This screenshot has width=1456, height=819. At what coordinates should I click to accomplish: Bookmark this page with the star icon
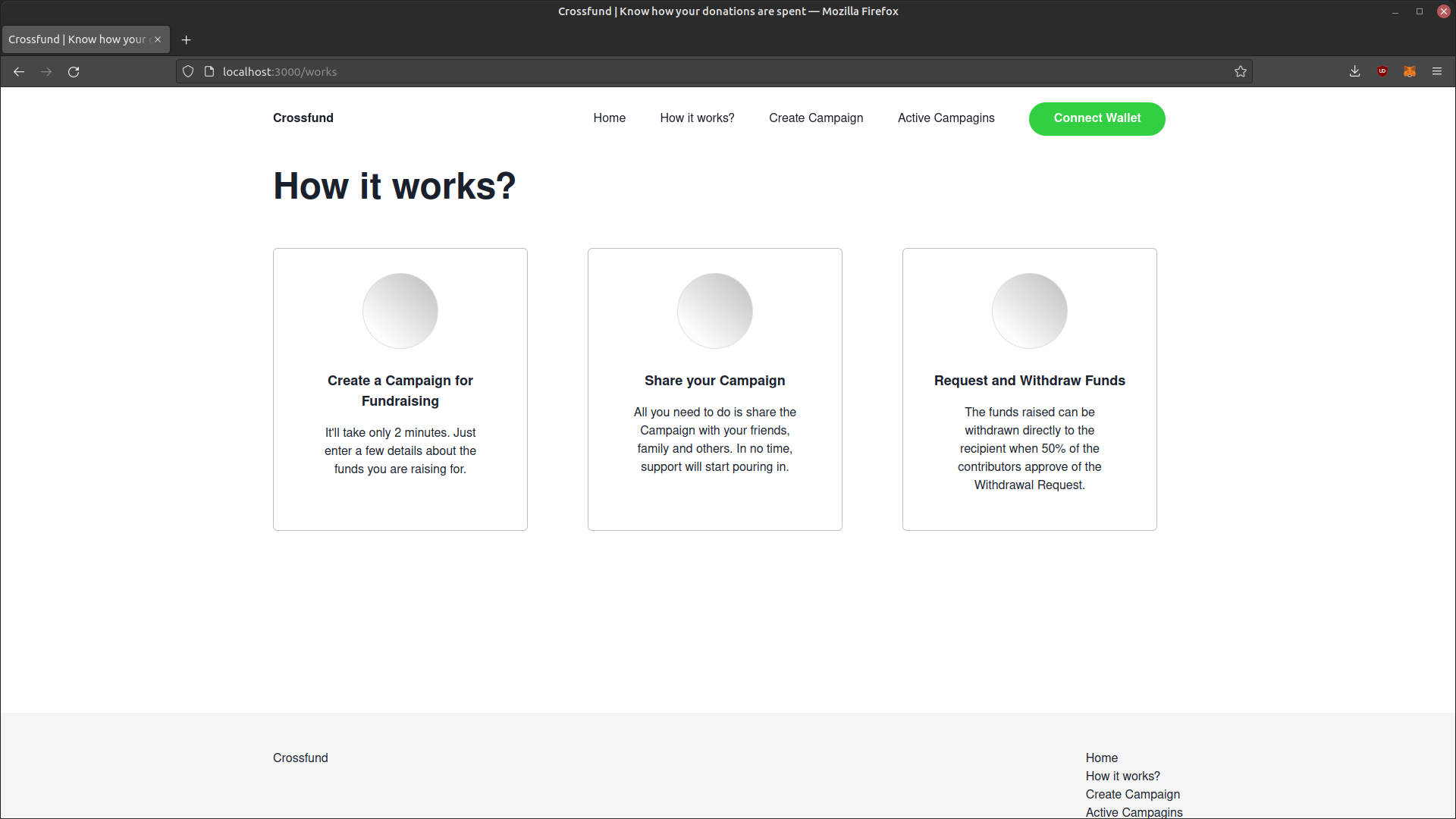(x=1241, y=72)
